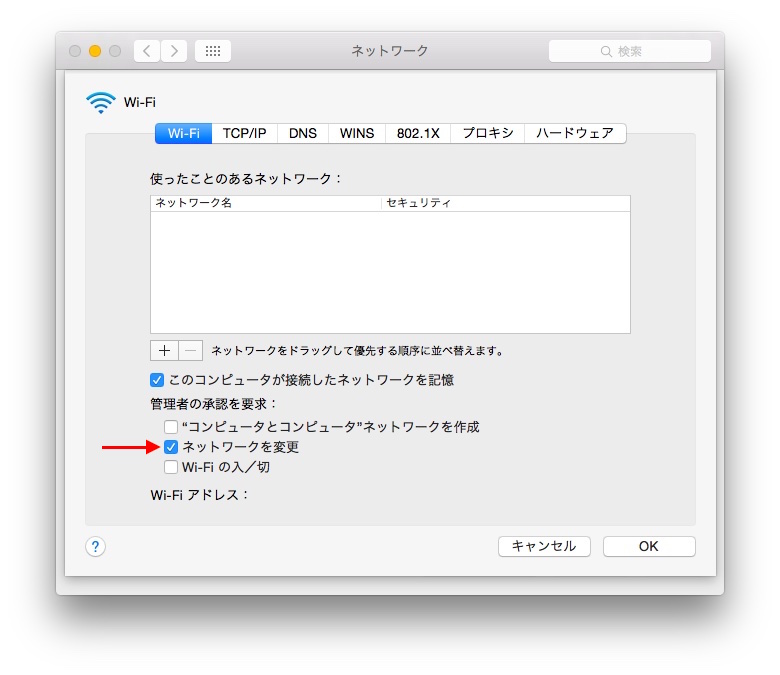Click the back navigation arrow
Viewport: 780px width, 675px height.
(x=147, y=51)
